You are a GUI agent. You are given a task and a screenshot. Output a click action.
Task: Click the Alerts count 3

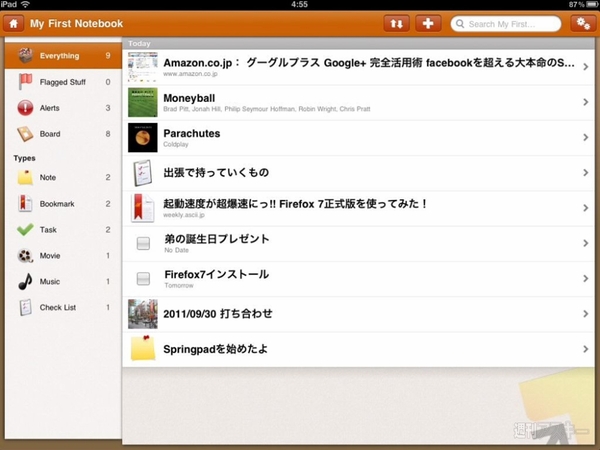[x=108, y=108]
